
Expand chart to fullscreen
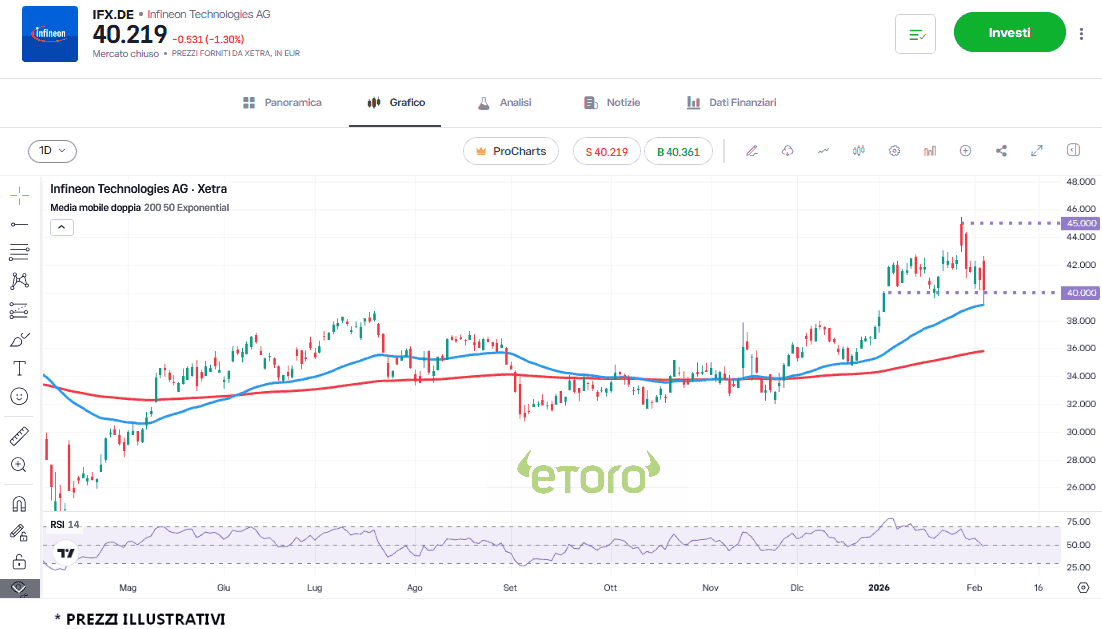[x=1037, y=151]
